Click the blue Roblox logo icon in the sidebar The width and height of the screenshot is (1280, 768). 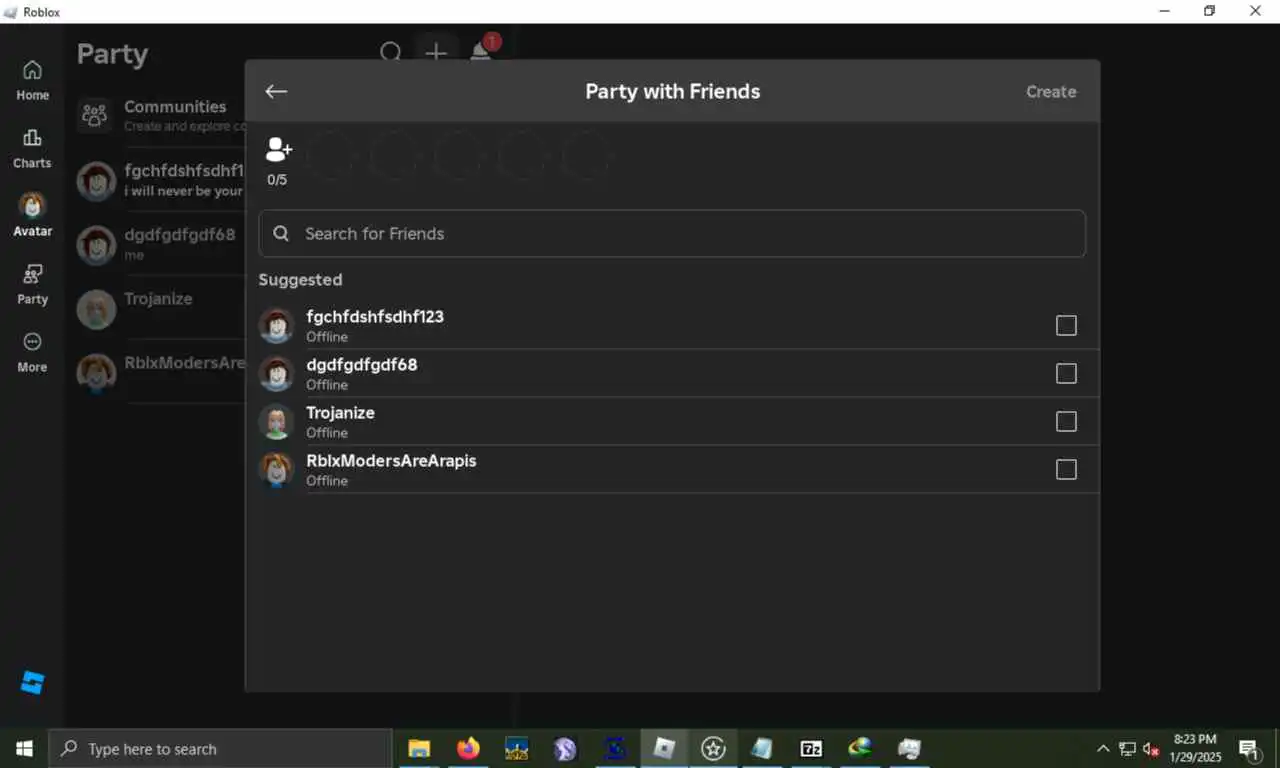click(33, 683)
